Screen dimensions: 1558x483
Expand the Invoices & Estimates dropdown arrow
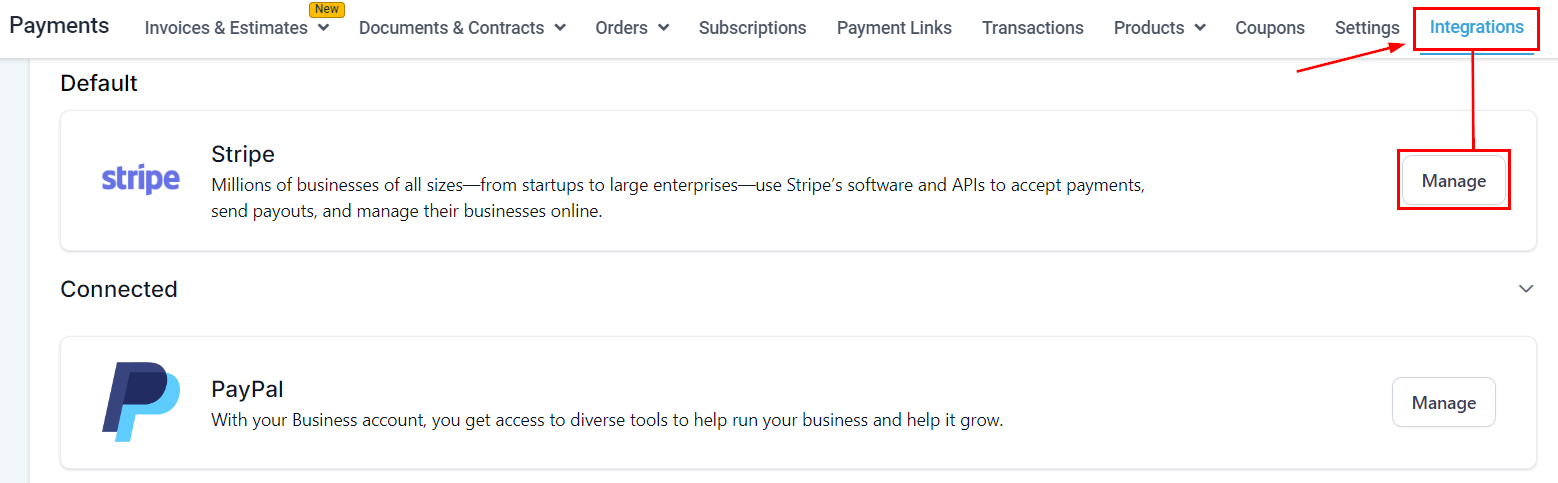(x=323, y=28)
